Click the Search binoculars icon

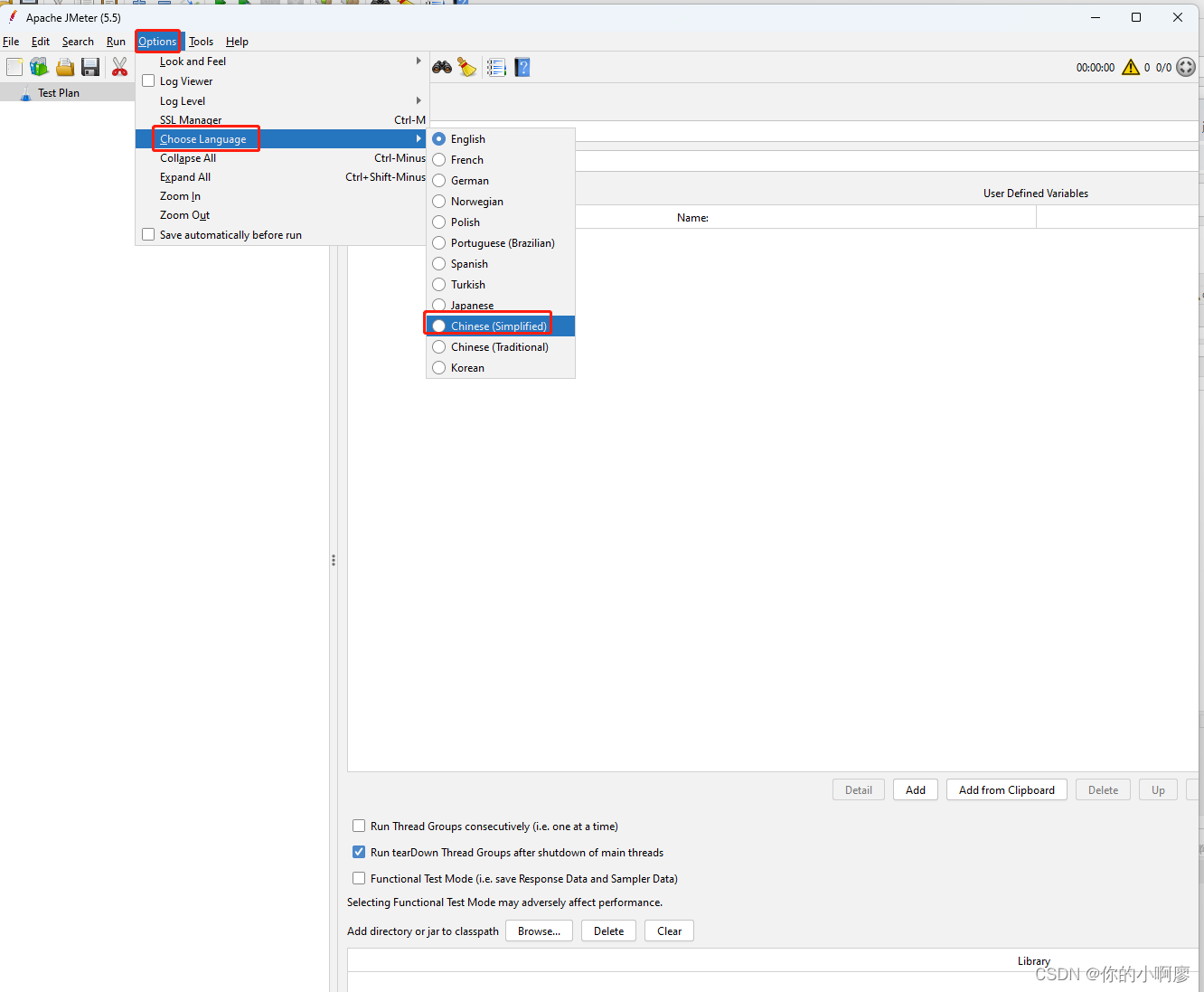click(x=442, y=67)
